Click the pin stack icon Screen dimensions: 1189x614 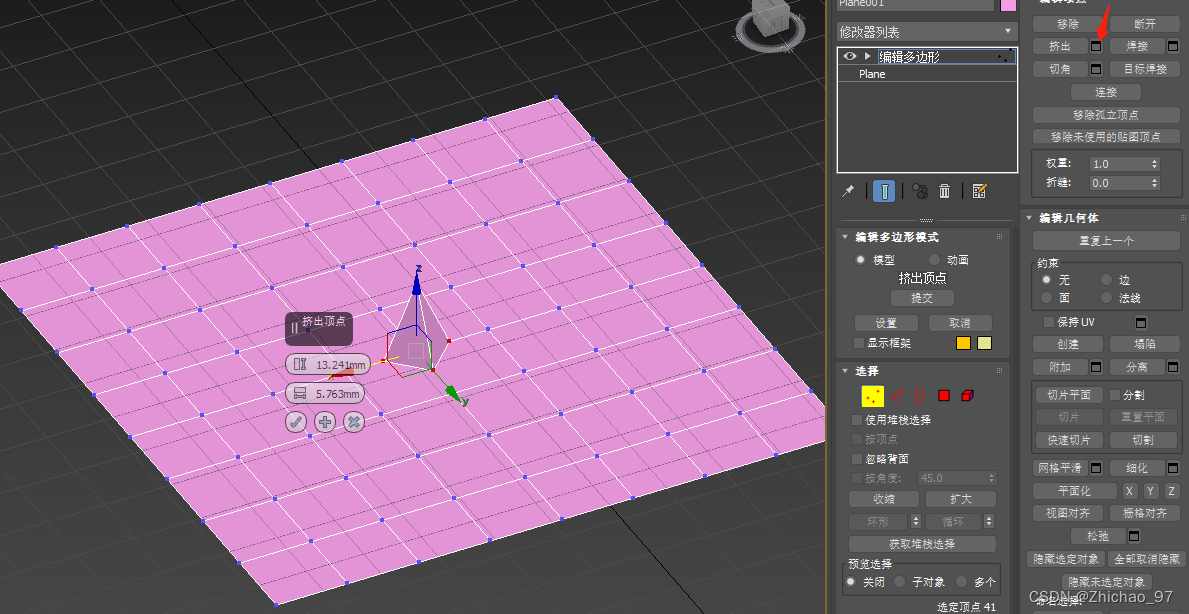(849, 191)
